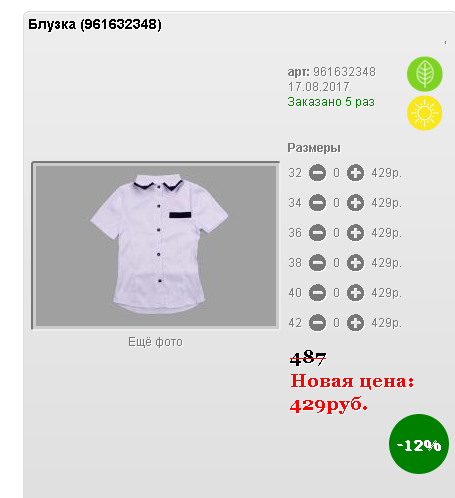455x498 pixels.
Task: Click the Блузка (961632348) title
Action: click(95, 24)
